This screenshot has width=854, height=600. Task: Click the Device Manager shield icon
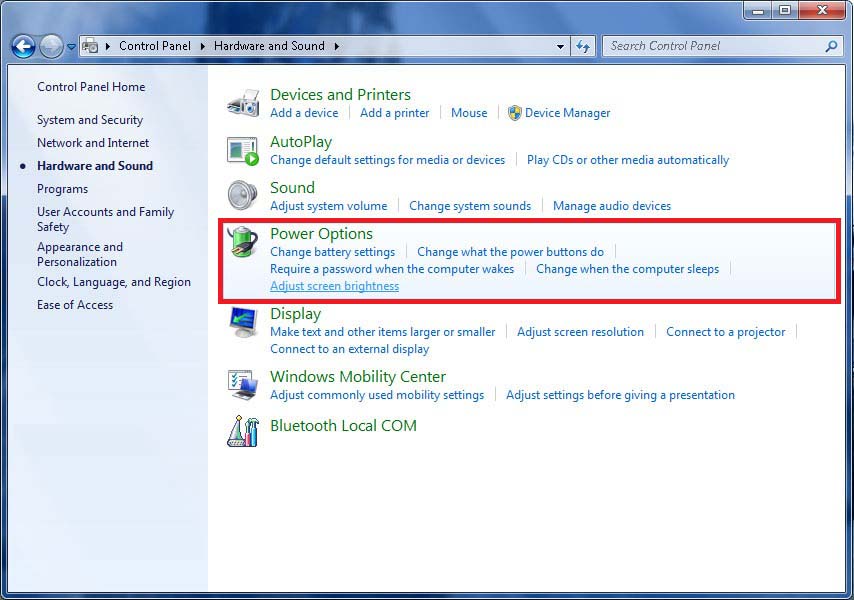(514, 113)
